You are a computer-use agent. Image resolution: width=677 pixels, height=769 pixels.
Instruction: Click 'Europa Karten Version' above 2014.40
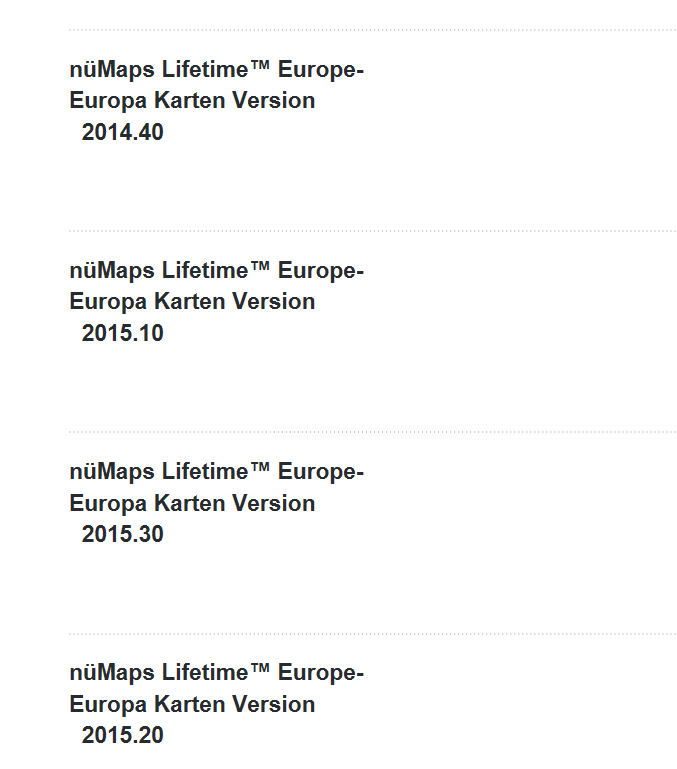pos(192,101)
